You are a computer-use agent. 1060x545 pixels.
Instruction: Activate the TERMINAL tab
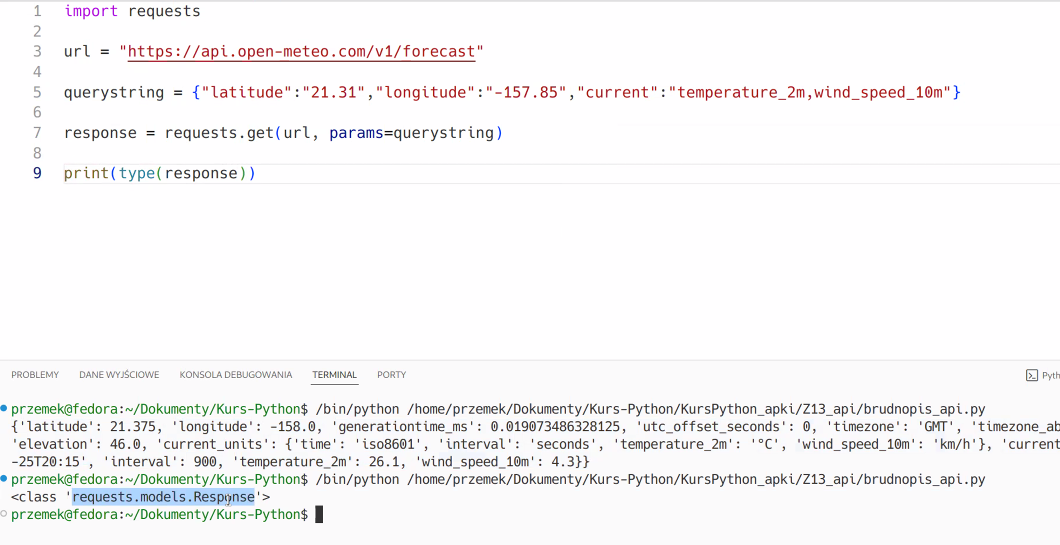(335, 375)
